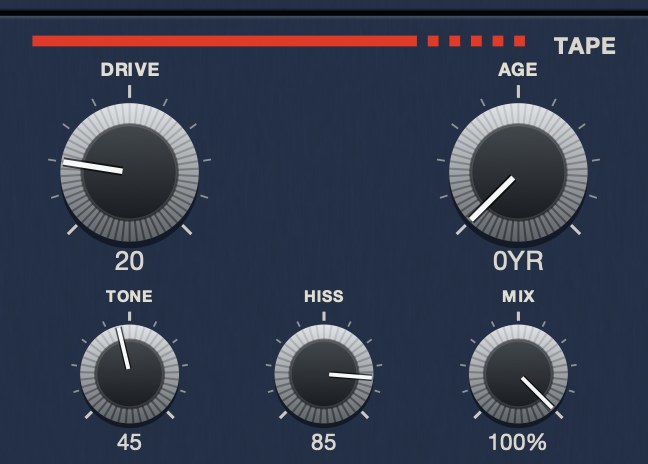The image size is (648, 464).
Task: Click the AGE knob
Action: [518, 172]
